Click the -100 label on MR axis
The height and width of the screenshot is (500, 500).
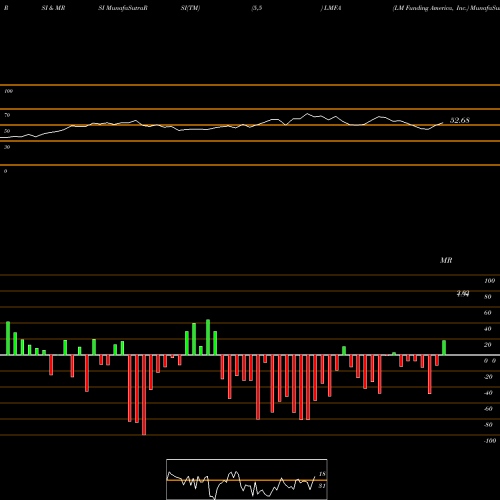(x=490, y=441)
